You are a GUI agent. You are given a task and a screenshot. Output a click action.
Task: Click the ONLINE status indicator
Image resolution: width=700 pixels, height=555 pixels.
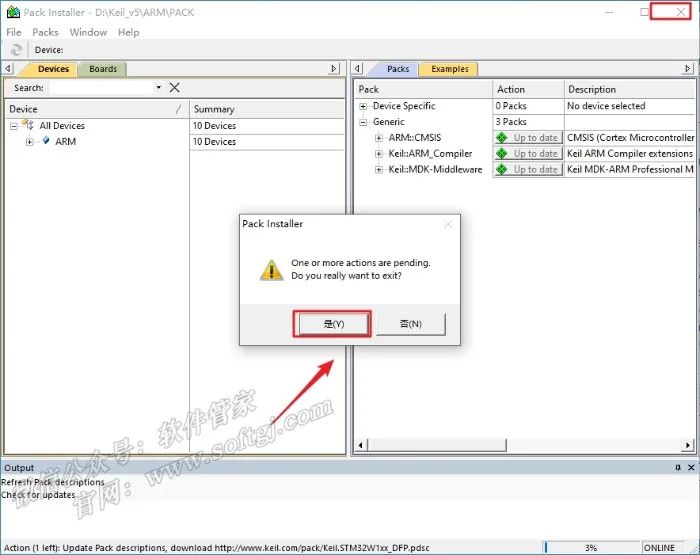(663, 547)
